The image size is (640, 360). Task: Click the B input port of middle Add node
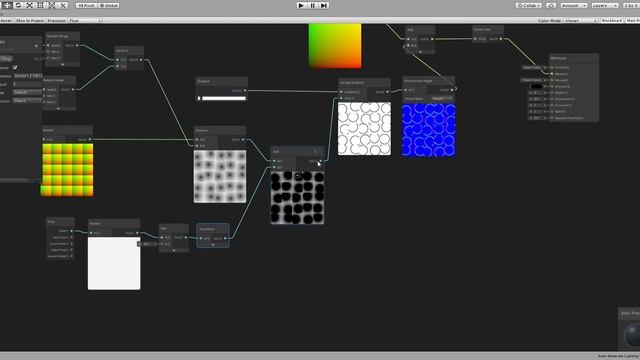point(274,167)
